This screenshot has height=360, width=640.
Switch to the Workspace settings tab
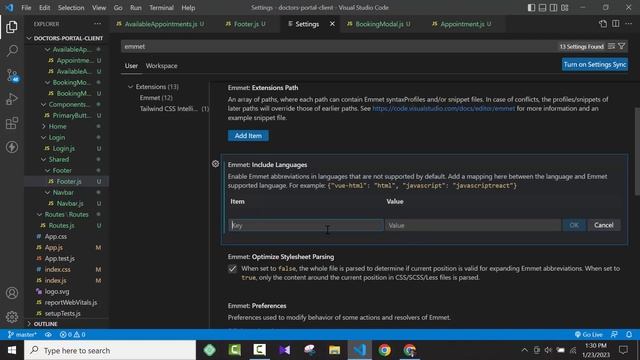click(161, 66)
